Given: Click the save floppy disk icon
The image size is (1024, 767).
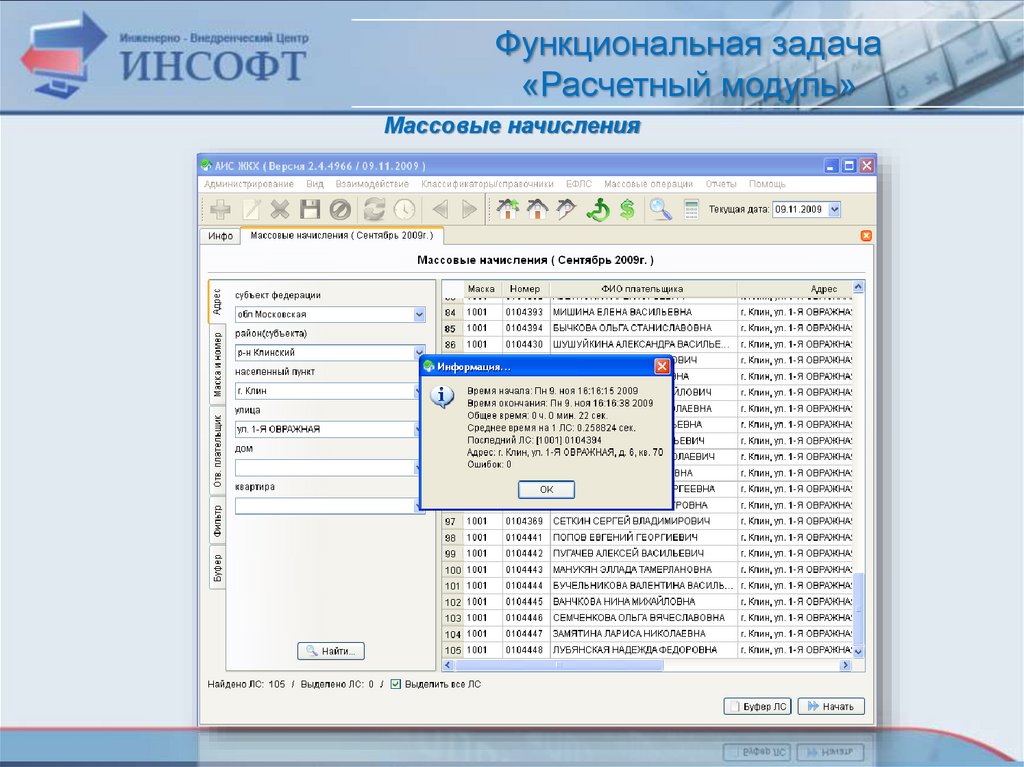Looking at the screenshot, I should (x=310, y=209).
